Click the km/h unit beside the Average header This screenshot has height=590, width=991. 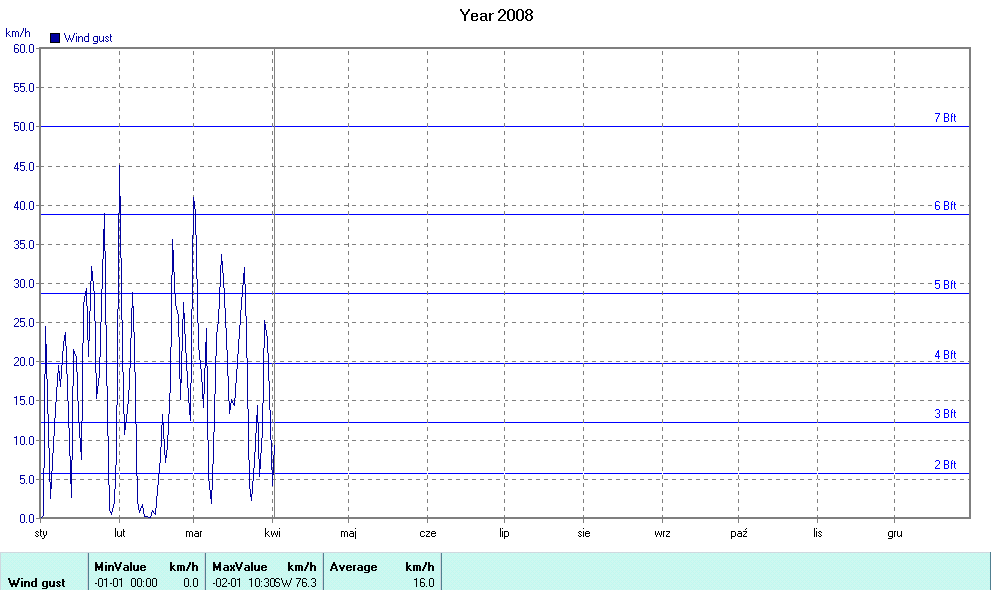420,567
